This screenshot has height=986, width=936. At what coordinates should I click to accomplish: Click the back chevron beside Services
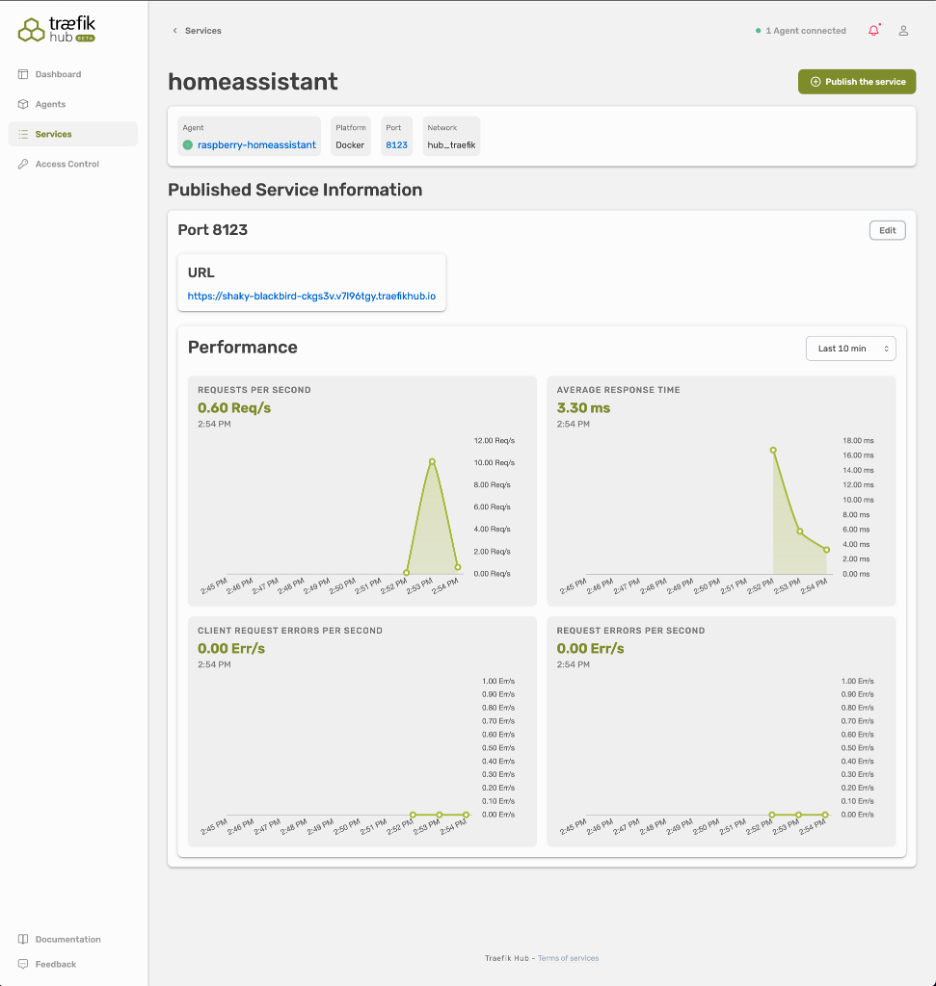coord(175,31)
